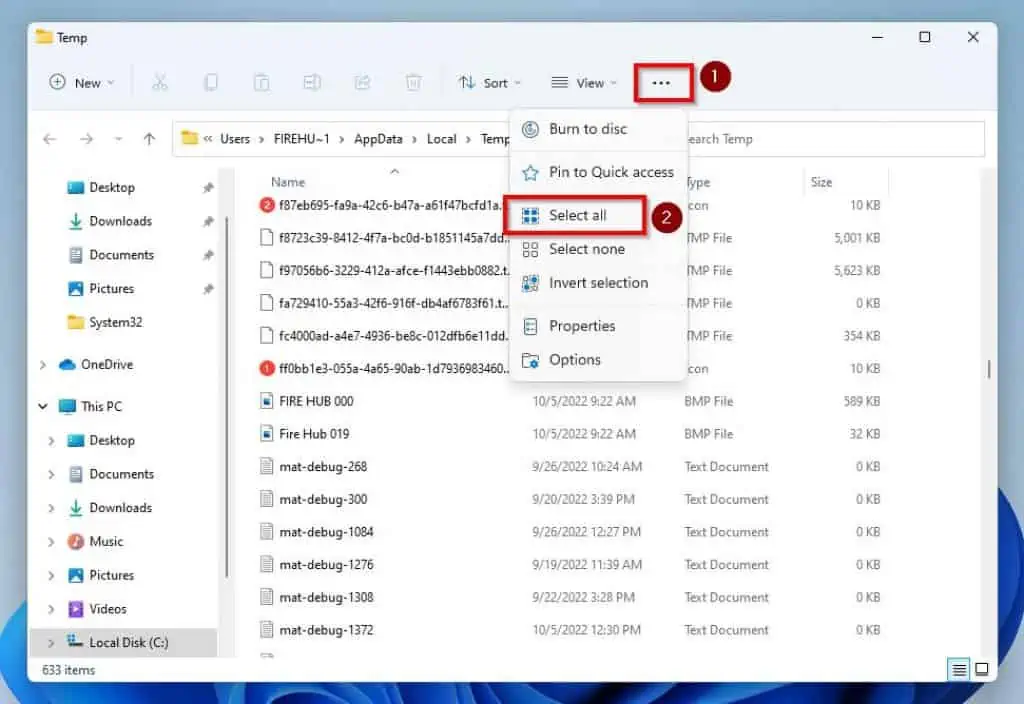The height and width of the screenshot is (704, 1024).
Task: Click the Copy icon in toolbar
Action: point(211,83)
